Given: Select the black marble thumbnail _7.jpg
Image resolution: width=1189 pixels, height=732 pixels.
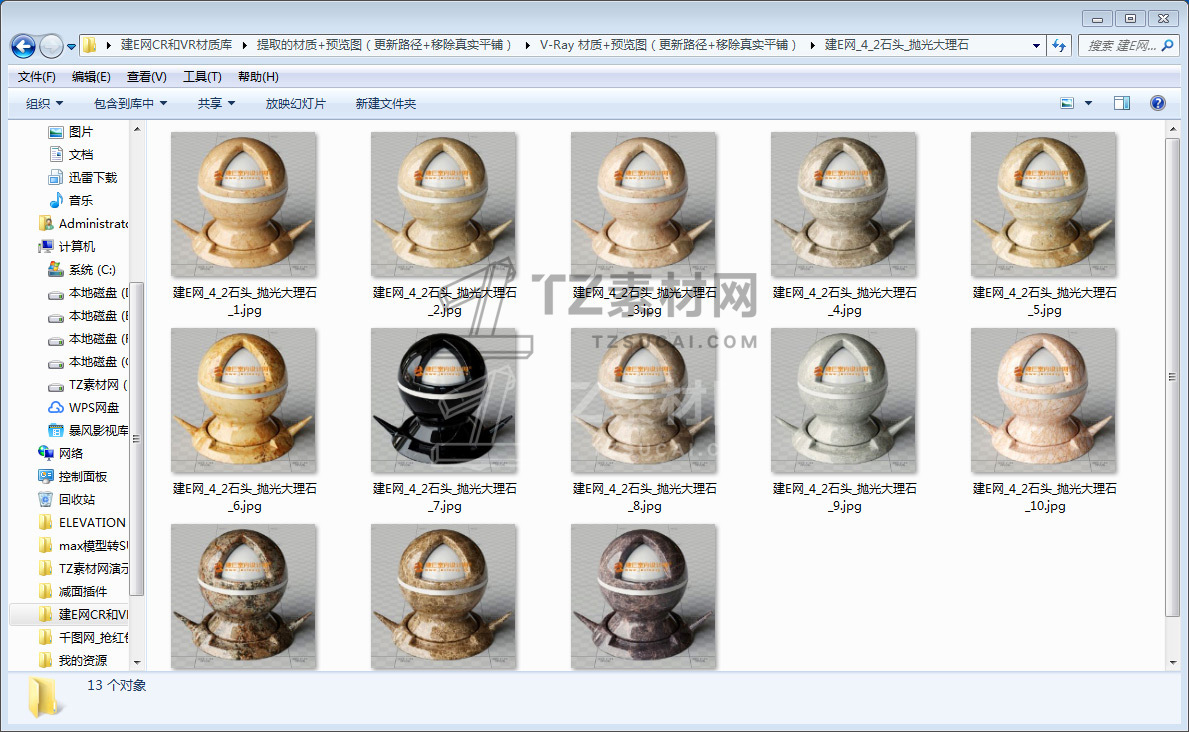Looking at the screenshot, I should click(x=443, y=401).
